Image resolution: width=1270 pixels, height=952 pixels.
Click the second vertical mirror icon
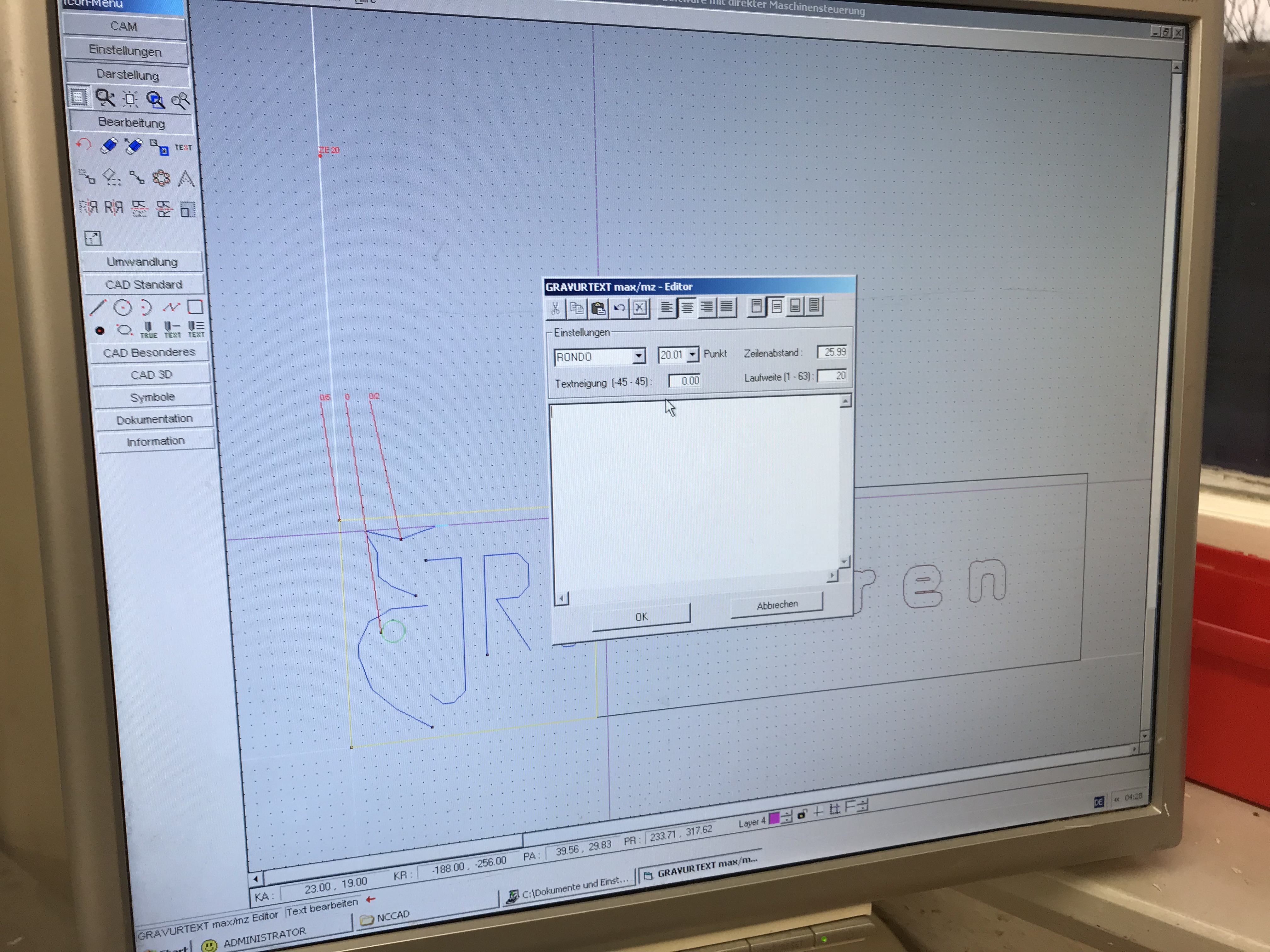[x=163, y=209]
